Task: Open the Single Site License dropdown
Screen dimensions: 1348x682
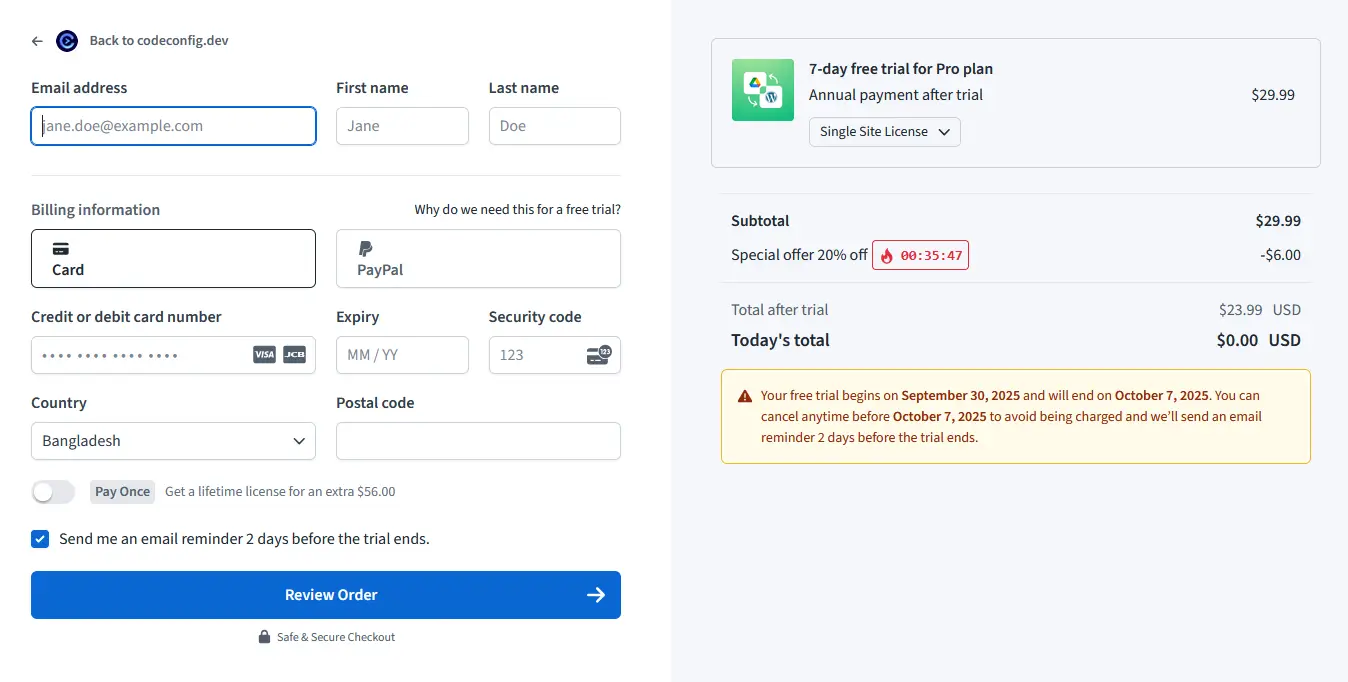Action: click(x=884, y=132)
